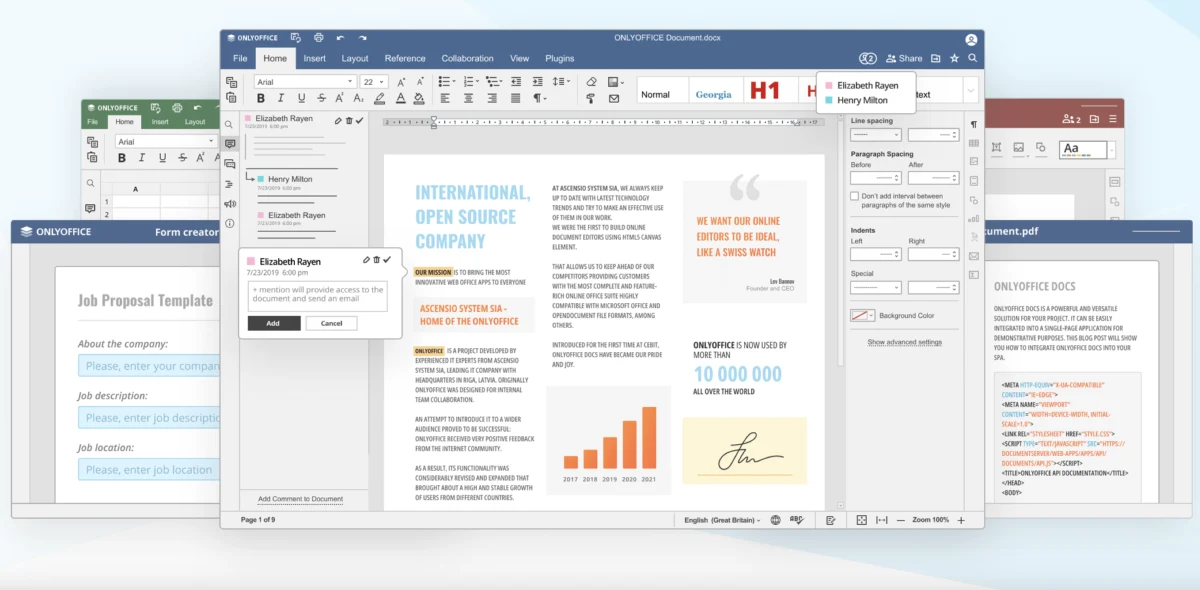
Task: Click job location field in Form creator window
Action: [150, 469]
